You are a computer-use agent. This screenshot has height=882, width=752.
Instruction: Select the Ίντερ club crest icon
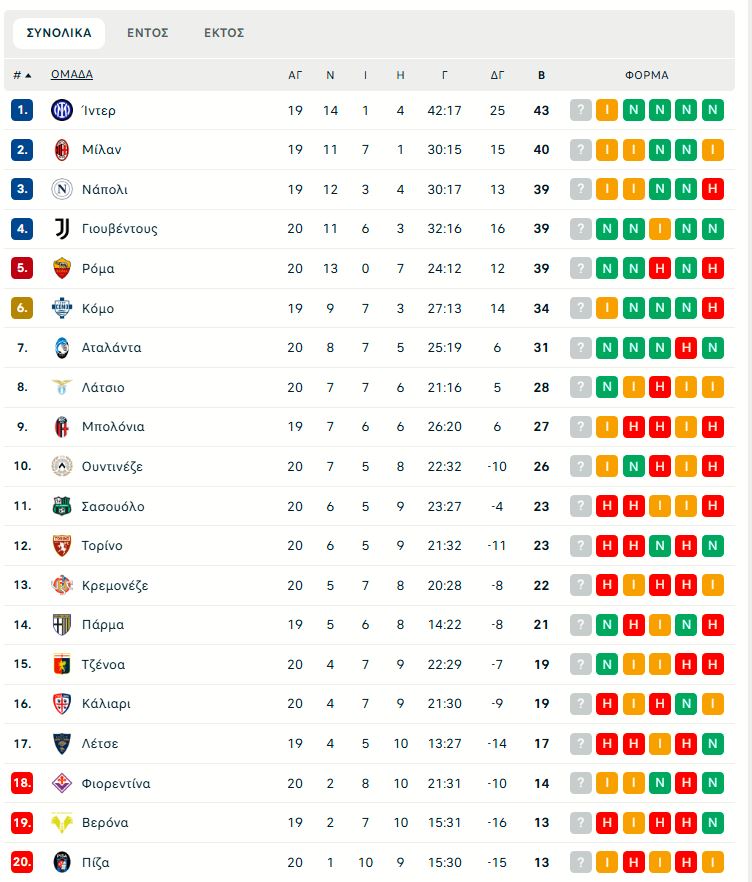pyautogui.click(x=62, y=111)
